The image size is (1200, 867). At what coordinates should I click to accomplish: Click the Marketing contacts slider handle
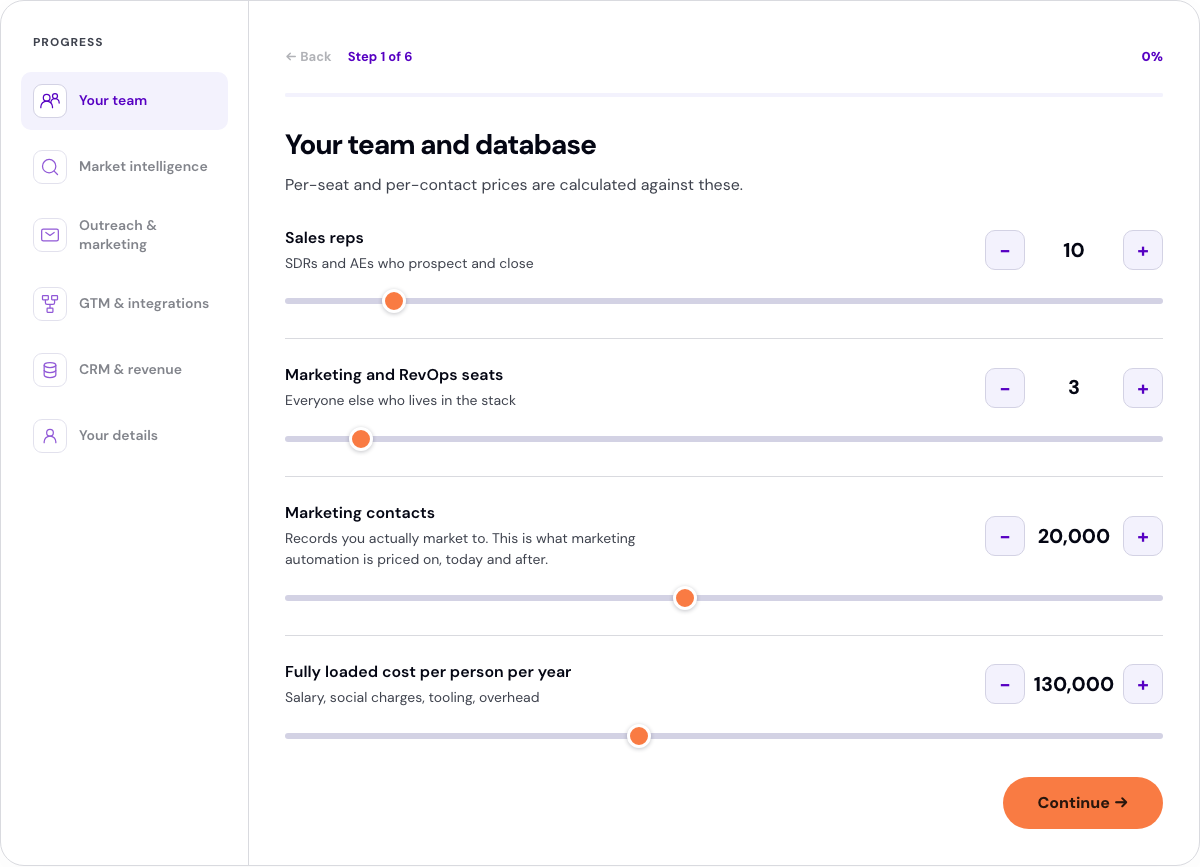685,598
